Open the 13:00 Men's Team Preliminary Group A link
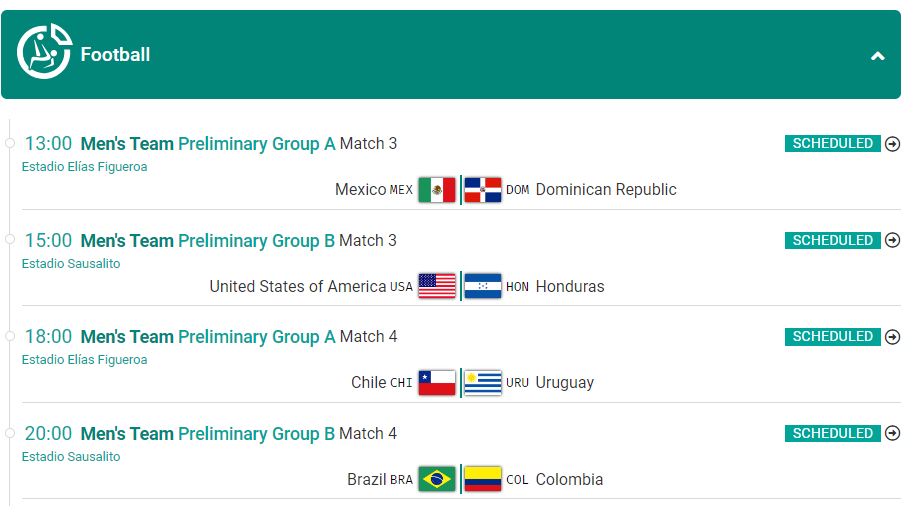This screenshot has width=907, height=506. pos(208,143)
